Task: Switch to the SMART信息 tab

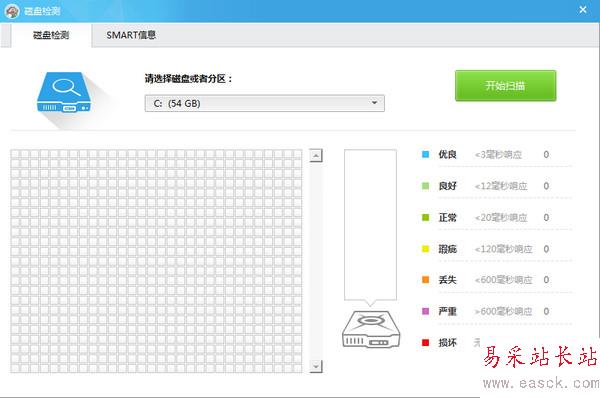Action: tap(131, 35)
